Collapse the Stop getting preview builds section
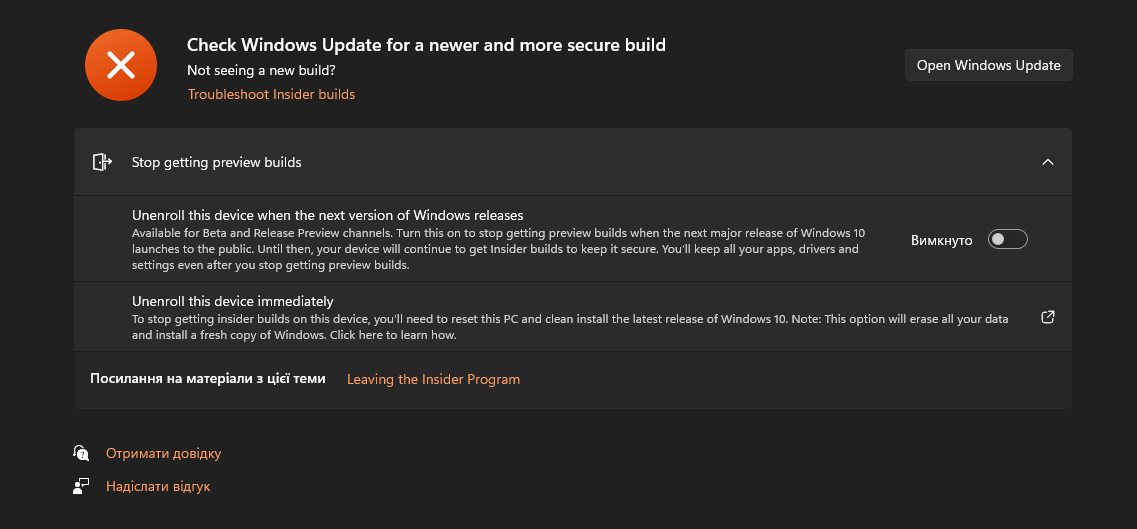Image resolution: width=1137 pixels, height=529 pixels. pos(1047,162)
